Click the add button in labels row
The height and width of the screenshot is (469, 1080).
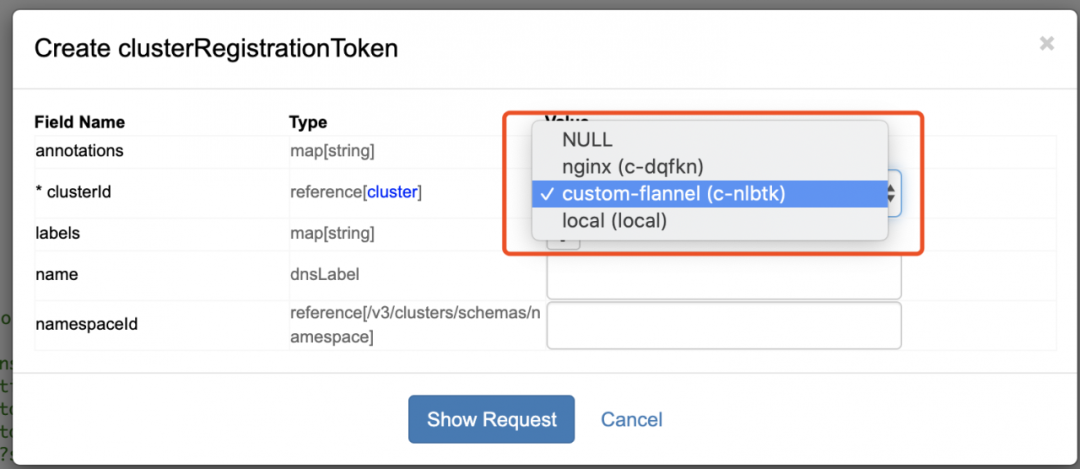[x=564, y=238]
